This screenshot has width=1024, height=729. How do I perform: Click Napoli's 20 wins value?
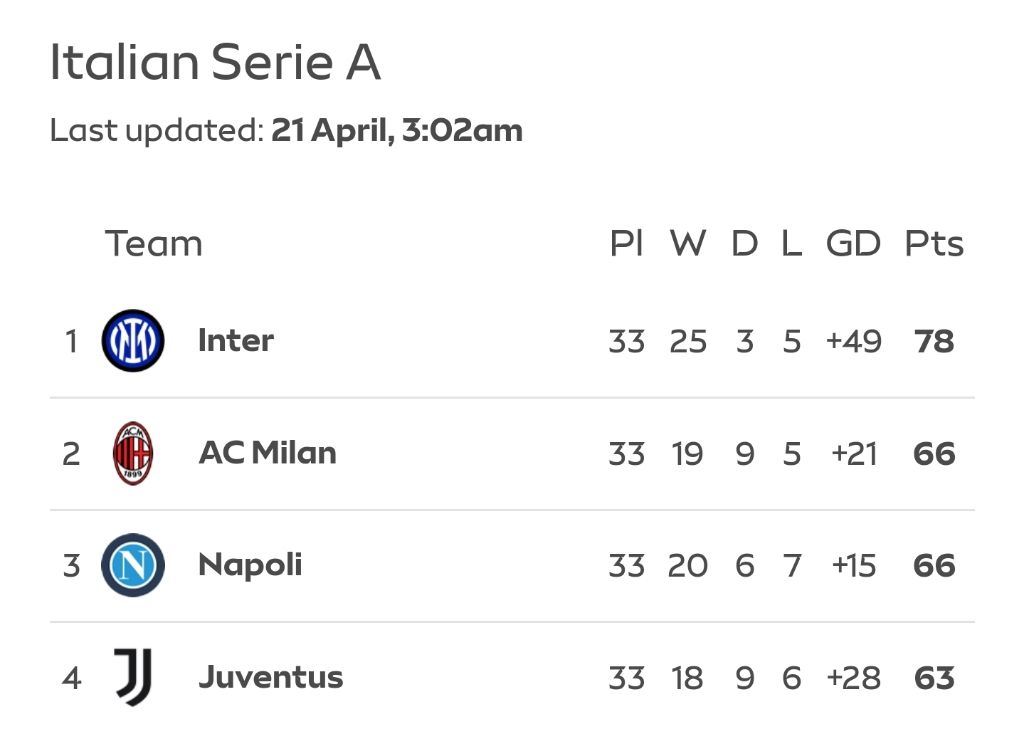click(688, 566)
